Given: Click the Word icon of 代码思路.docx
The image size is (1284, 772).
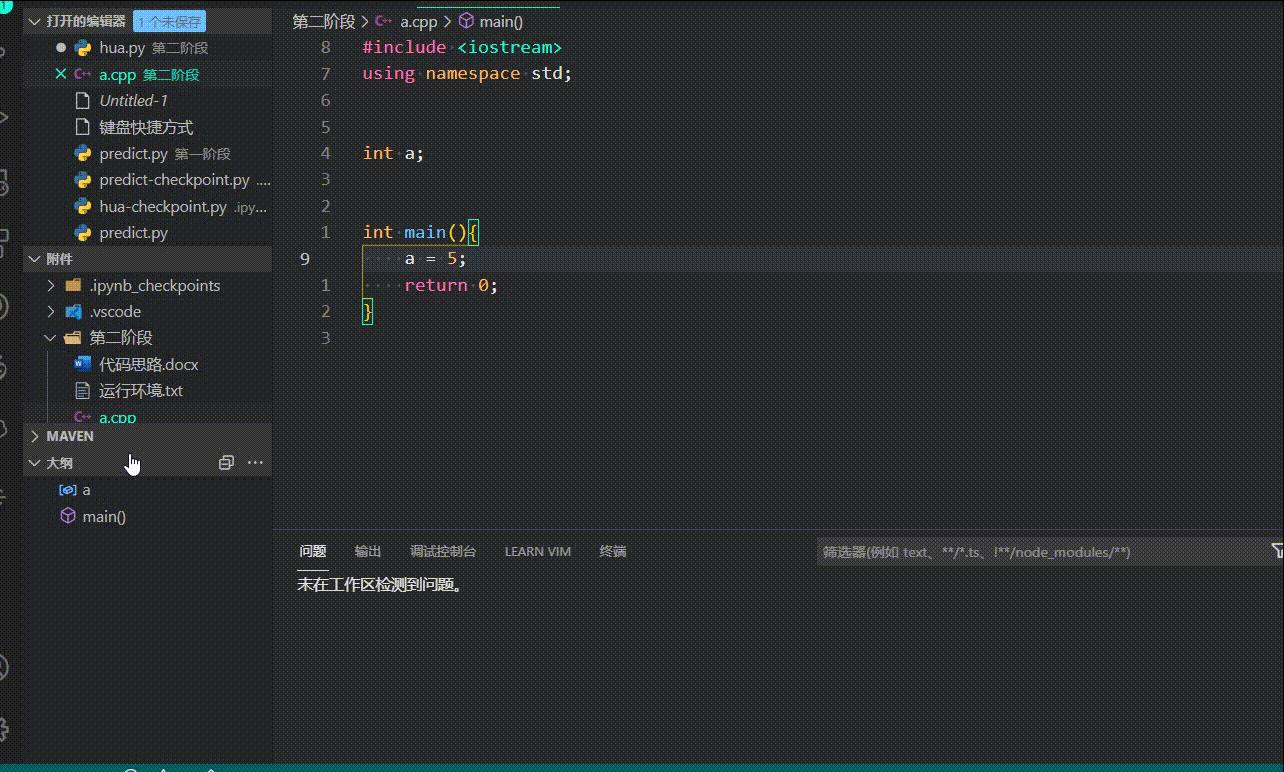Looking at the screenshot, I should pos(83,364).
